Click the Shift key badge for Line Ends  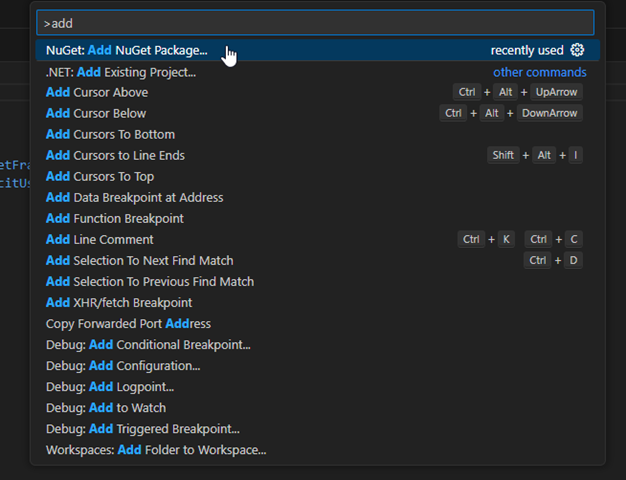tap(503, 155)
